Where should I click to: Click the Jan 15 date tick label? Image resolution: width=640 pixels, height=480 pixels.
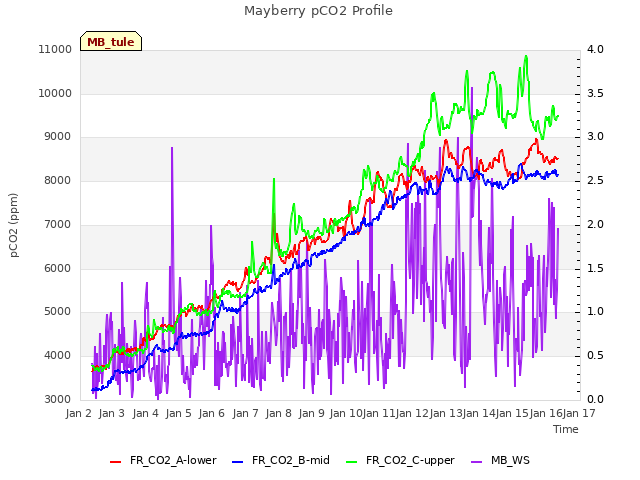coord(512,413)
